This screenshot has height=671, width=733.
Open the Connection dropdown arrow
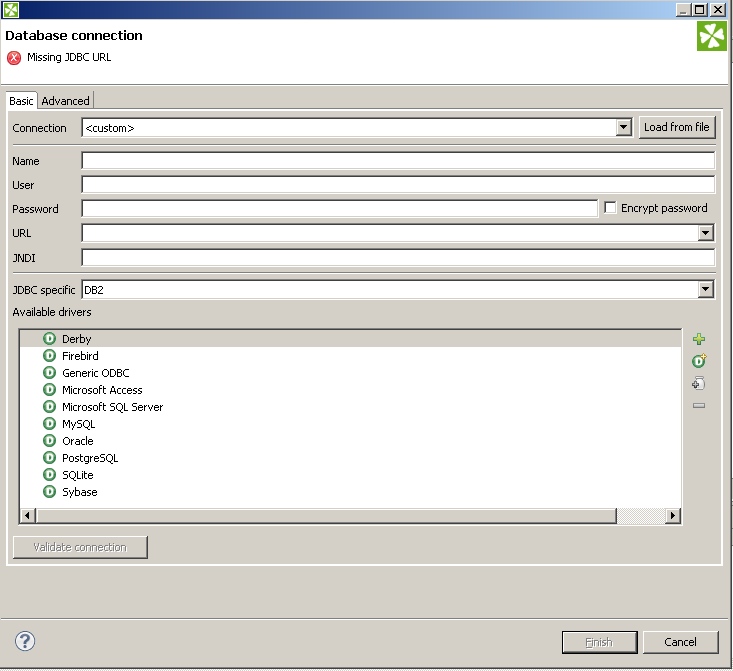(624, 127)
